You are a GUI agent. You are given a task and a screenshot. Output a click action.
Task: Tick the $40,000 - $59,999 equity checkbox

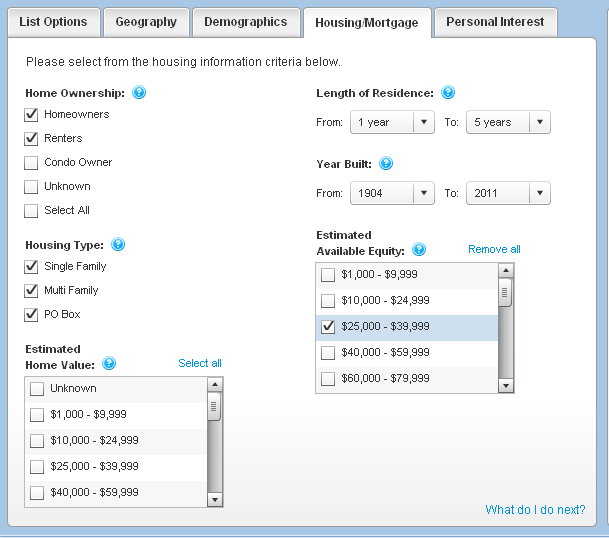click(x=328, y=353)
